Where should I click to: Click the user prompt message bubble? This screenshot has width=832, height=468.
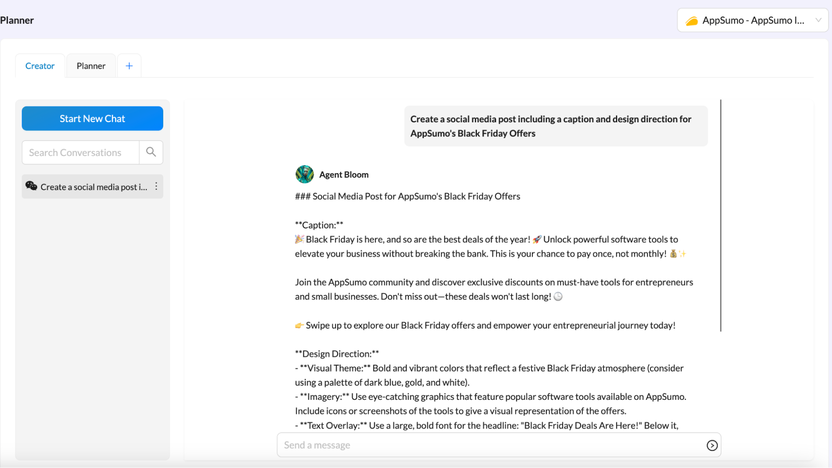(x=556, y=126)
